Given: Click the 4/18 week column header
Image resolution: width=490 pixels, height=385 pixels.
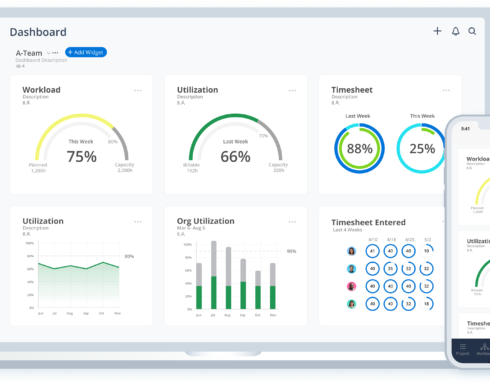Looking at the screenshot, I should click(391, 240).
